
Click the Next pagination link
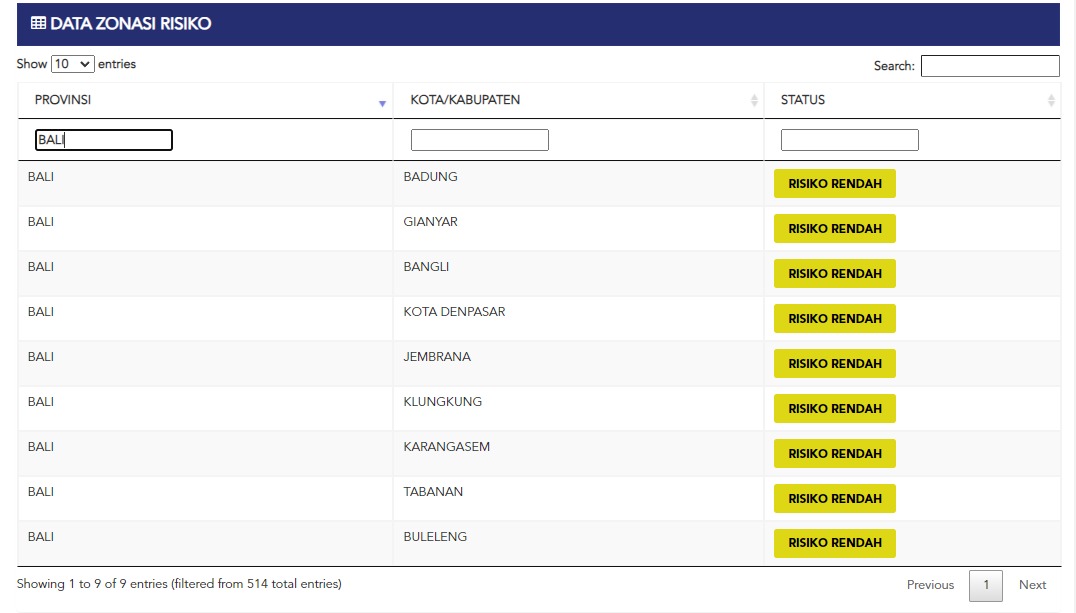click(1032, 585)
